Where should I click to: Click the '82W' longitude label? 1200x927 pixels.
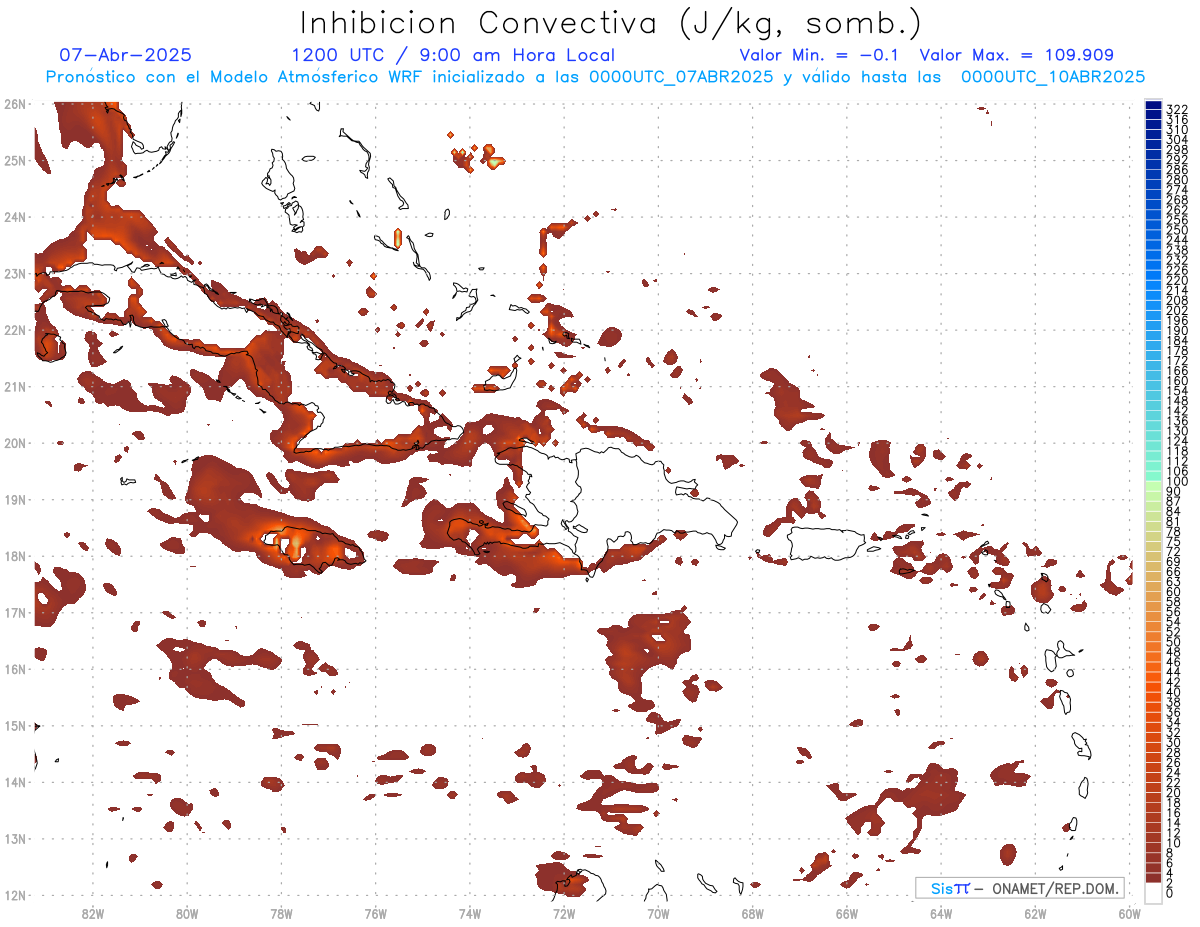click(92, 912)
